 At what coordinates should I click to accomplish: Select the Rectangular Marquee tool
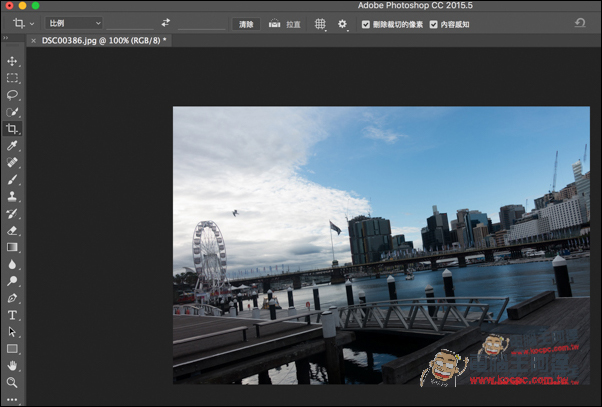[x=12, y=78]
